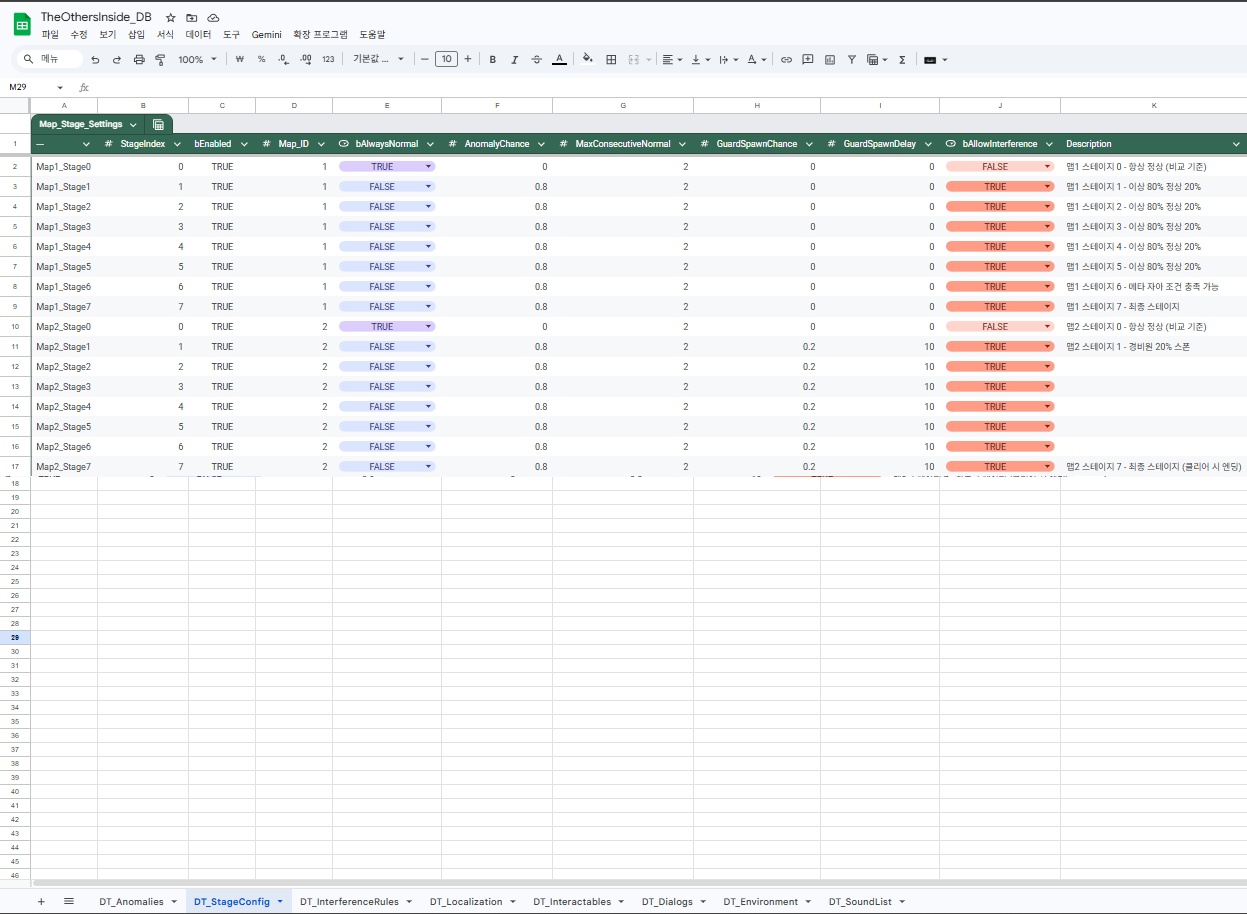Image resolution: width=1247 pixels, height=914 pixels.
Task: Create a filter
Action: [x=852, y=60]
